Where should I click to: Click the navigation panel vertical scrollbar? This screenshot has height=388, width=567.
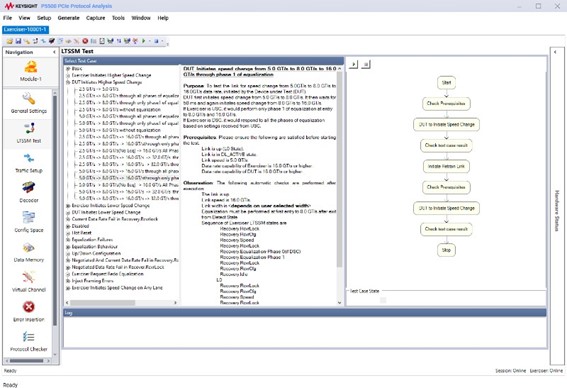coord(55,210)
